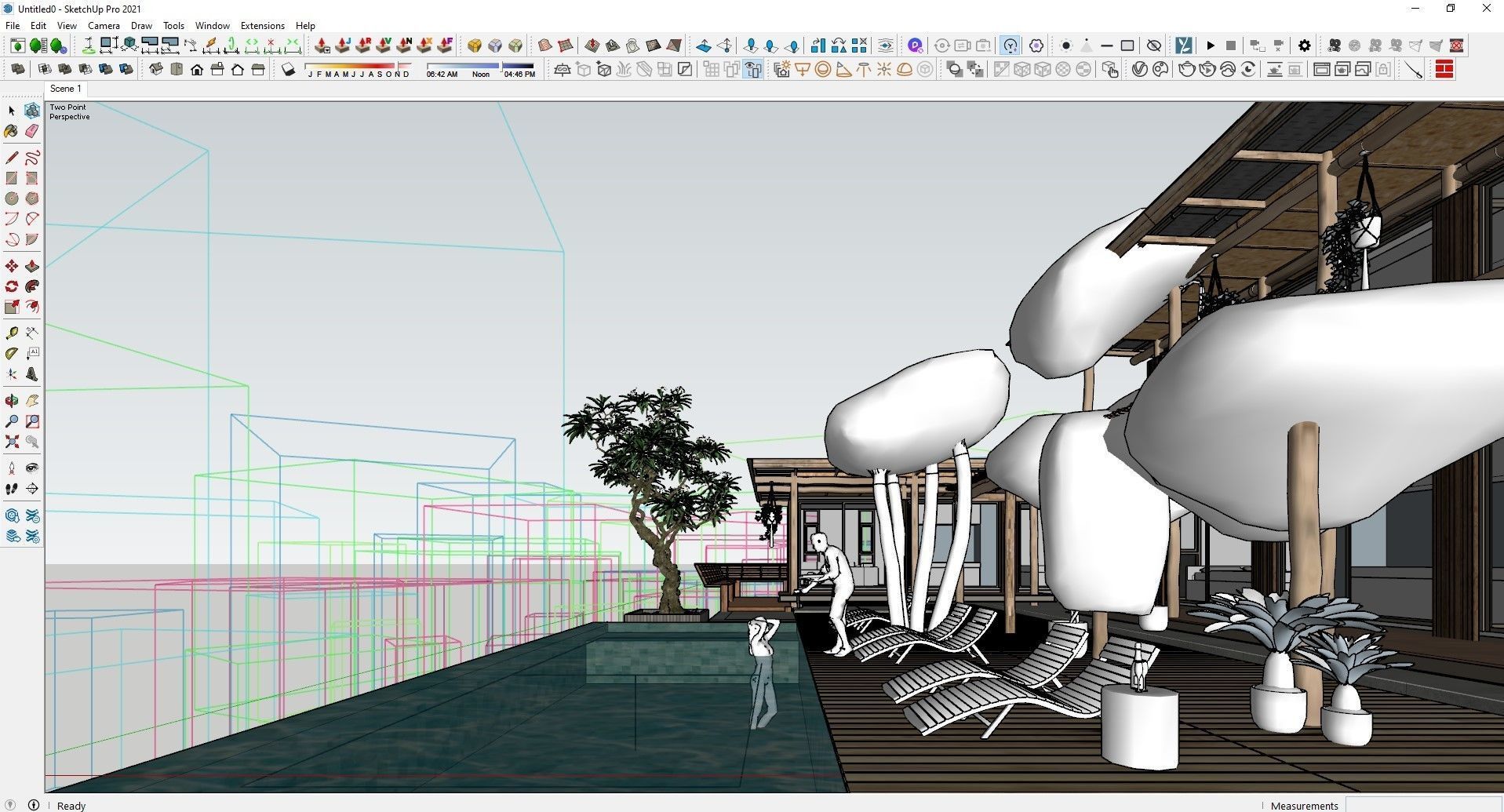The image size is (1504, 812).
Task: Activate the Walk footprints tool
Action: pyautogui.click(x=12, y=489)
